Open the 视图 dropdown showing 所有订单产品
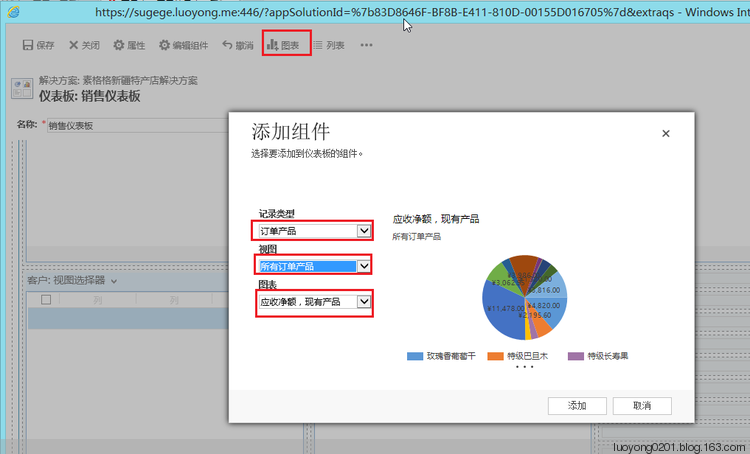 (x=315, y=266)
